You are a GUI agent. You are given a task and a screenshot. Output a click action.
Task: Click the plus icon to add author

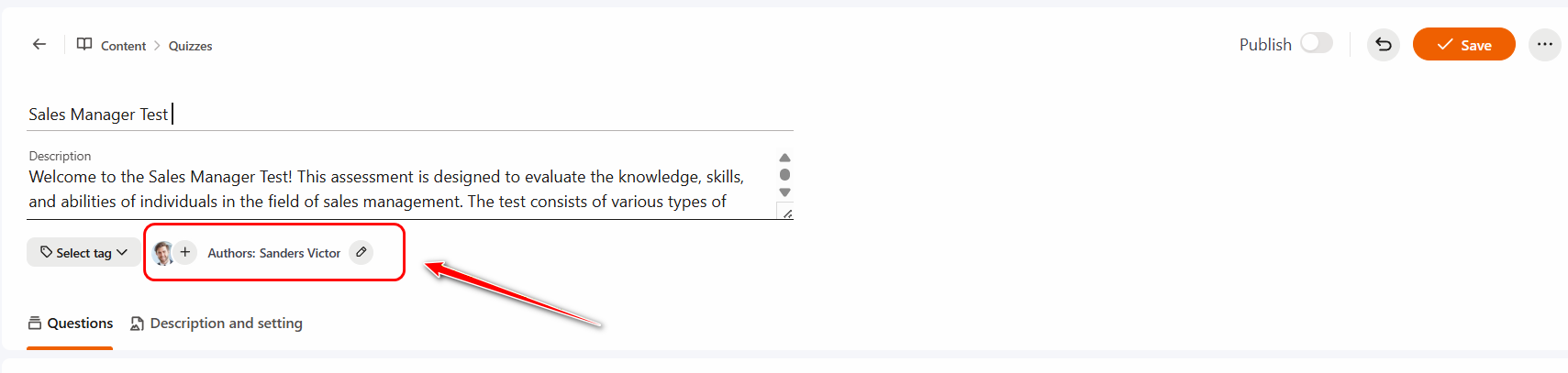coord(185,252)
